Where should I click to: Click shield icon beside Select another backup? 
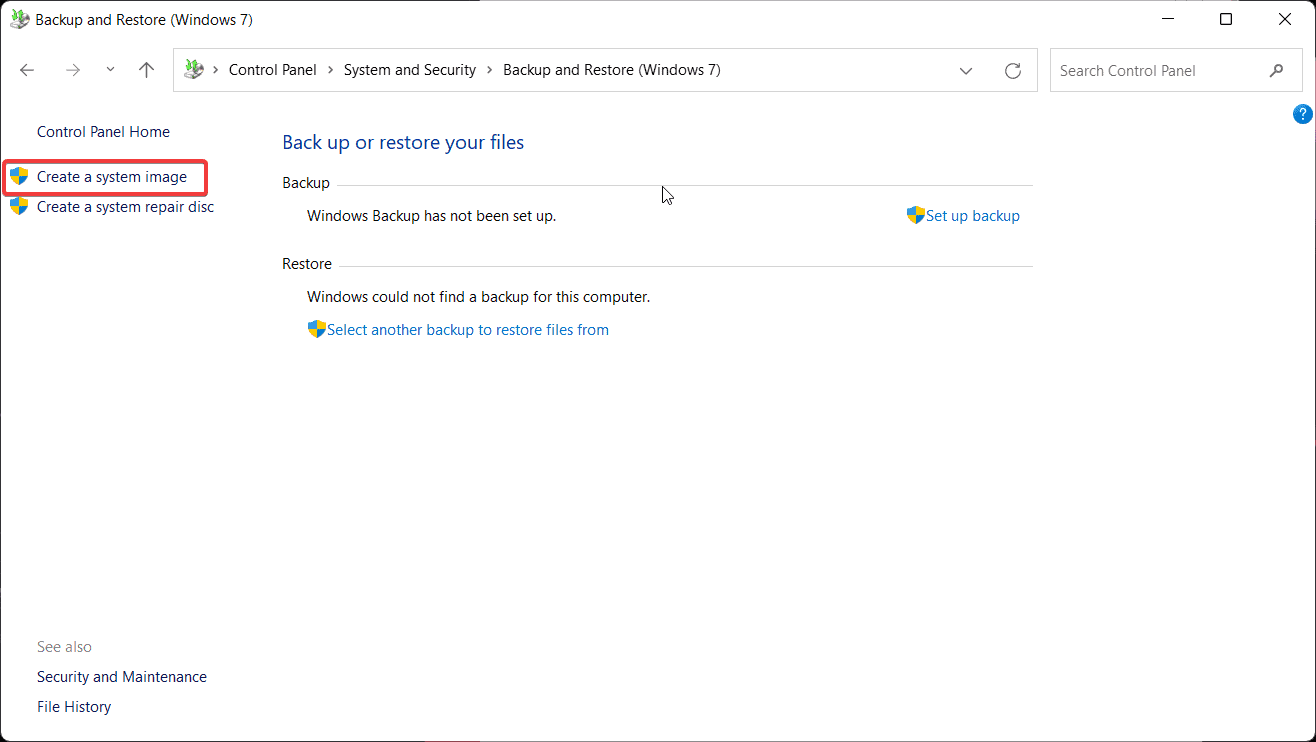coord(317,329)
